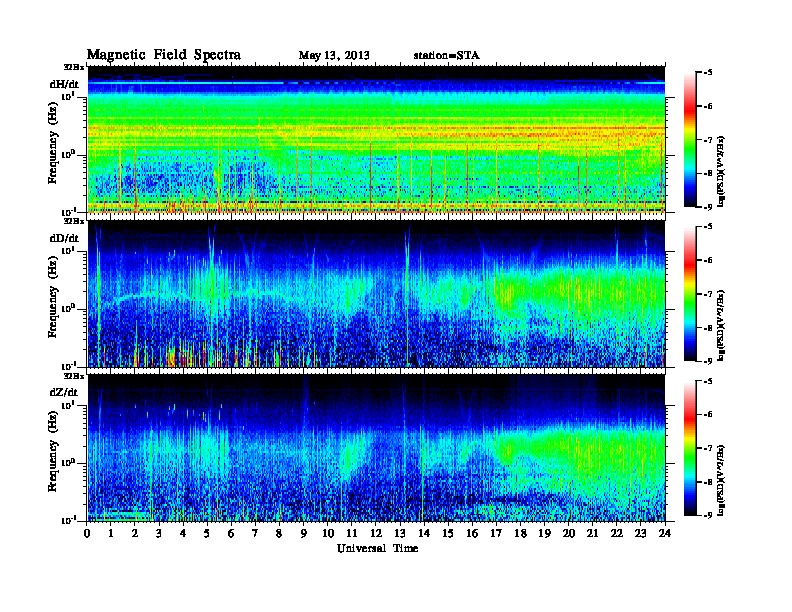Select the date 'May 13, 2013'
This screenshot has height=612, width=792.
(x=334, y=56)
